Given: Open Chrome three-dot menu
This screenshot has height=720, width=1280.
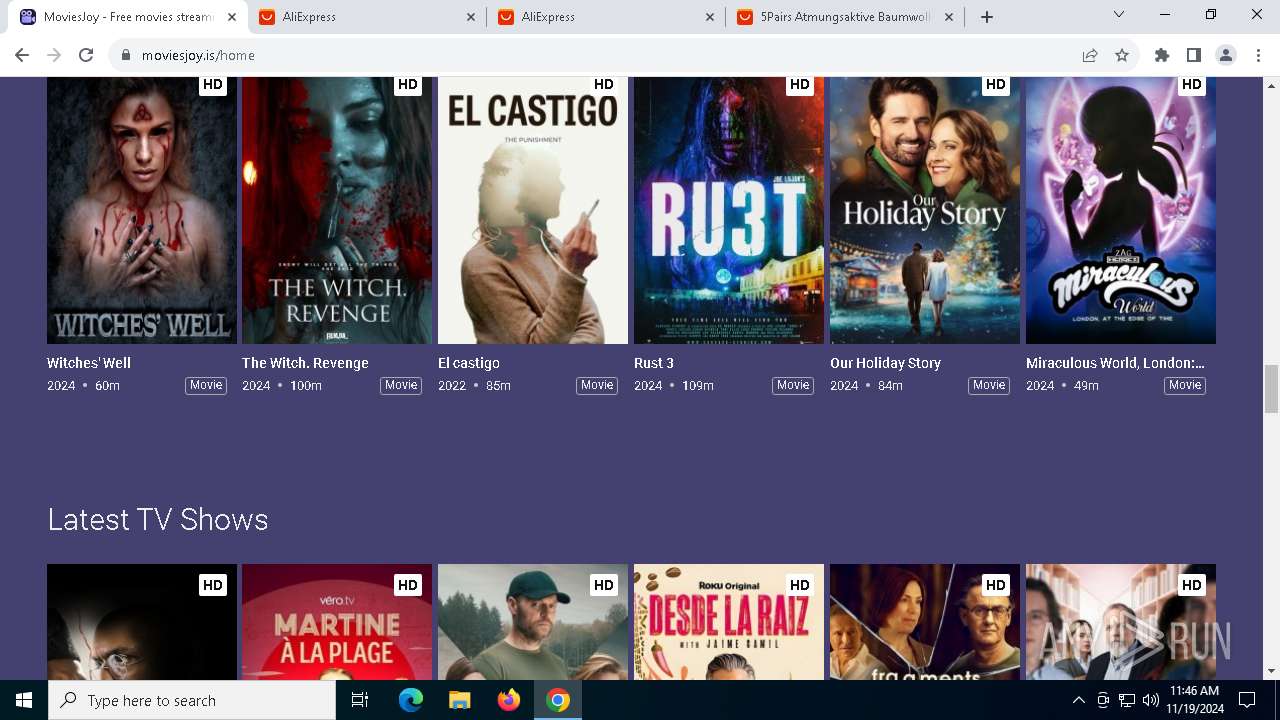Looking at the screenshot, I should point(1257,55).
